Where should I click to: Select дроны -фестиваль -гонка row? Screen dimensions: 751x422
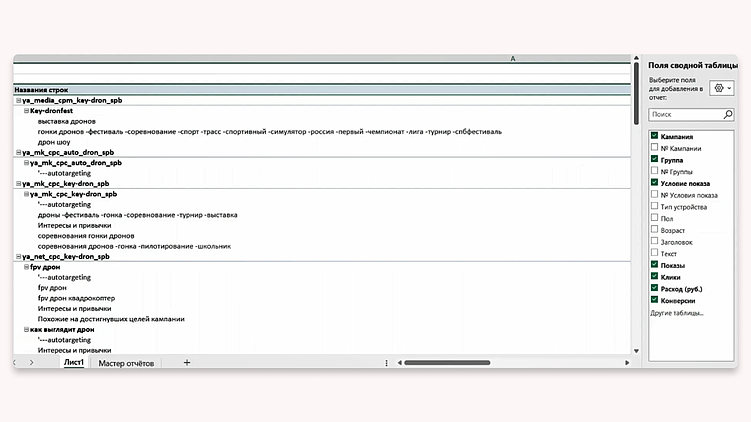(322, 215)
